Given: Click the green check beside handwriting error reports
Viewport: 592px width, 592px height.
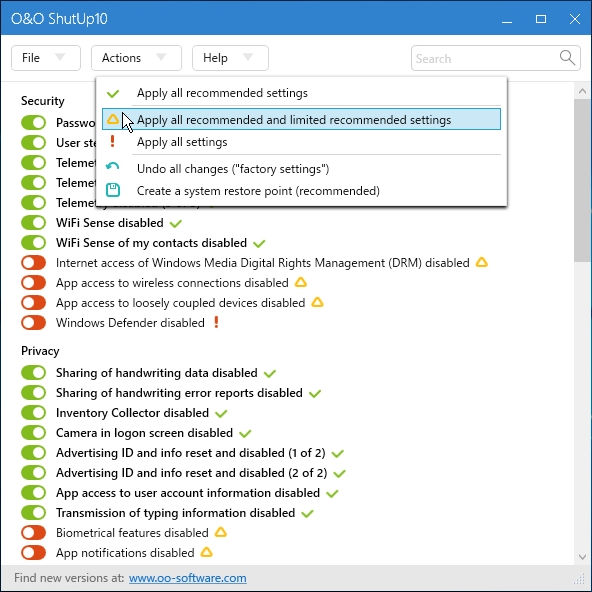Looking at the screenshot, I should [314, 394].
